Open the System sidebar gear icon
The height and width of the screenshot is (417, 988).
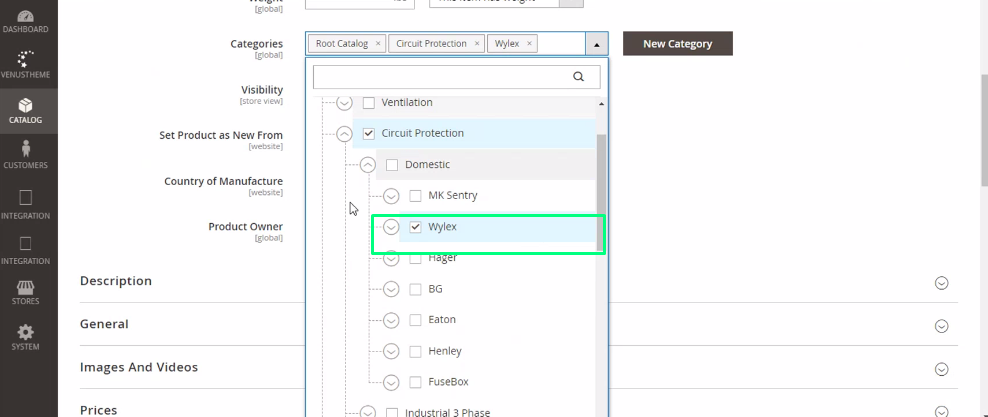25,332
